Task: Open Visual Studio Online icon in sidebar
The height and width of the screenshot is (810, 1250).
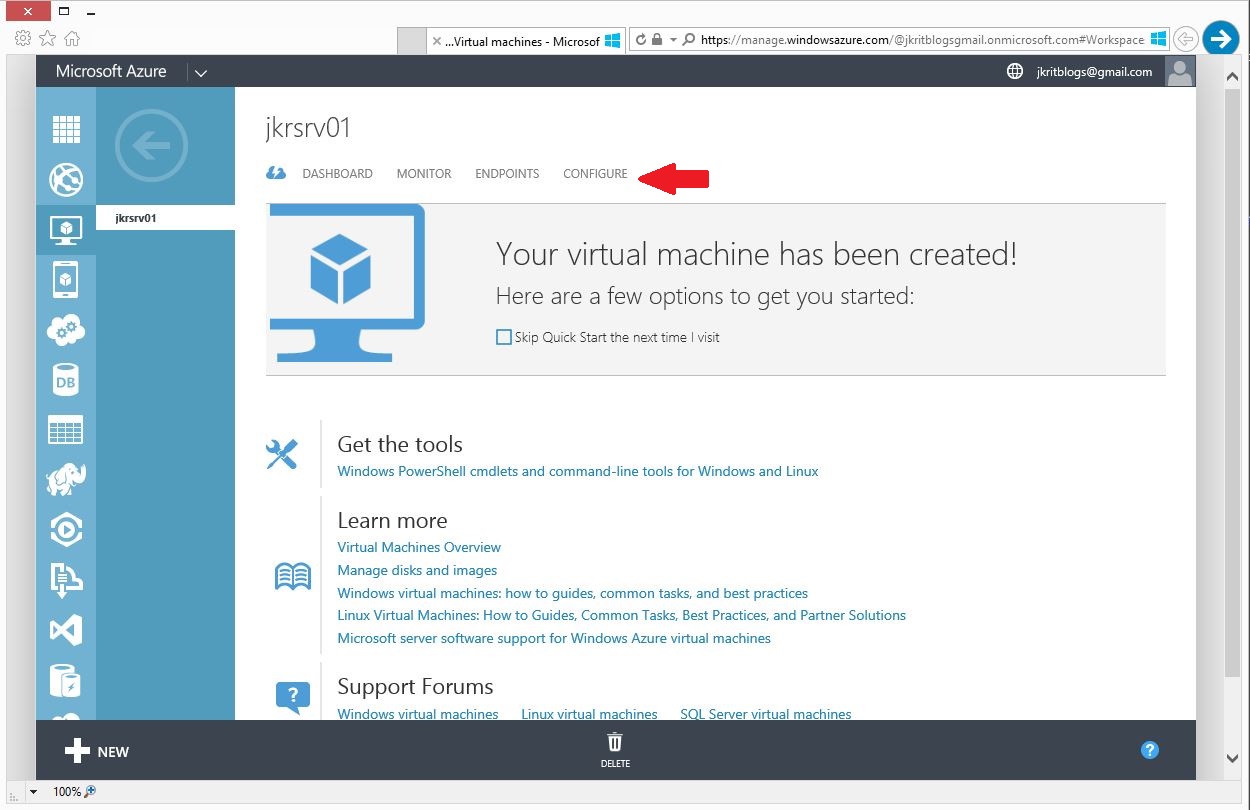Action: pos(66,630)
